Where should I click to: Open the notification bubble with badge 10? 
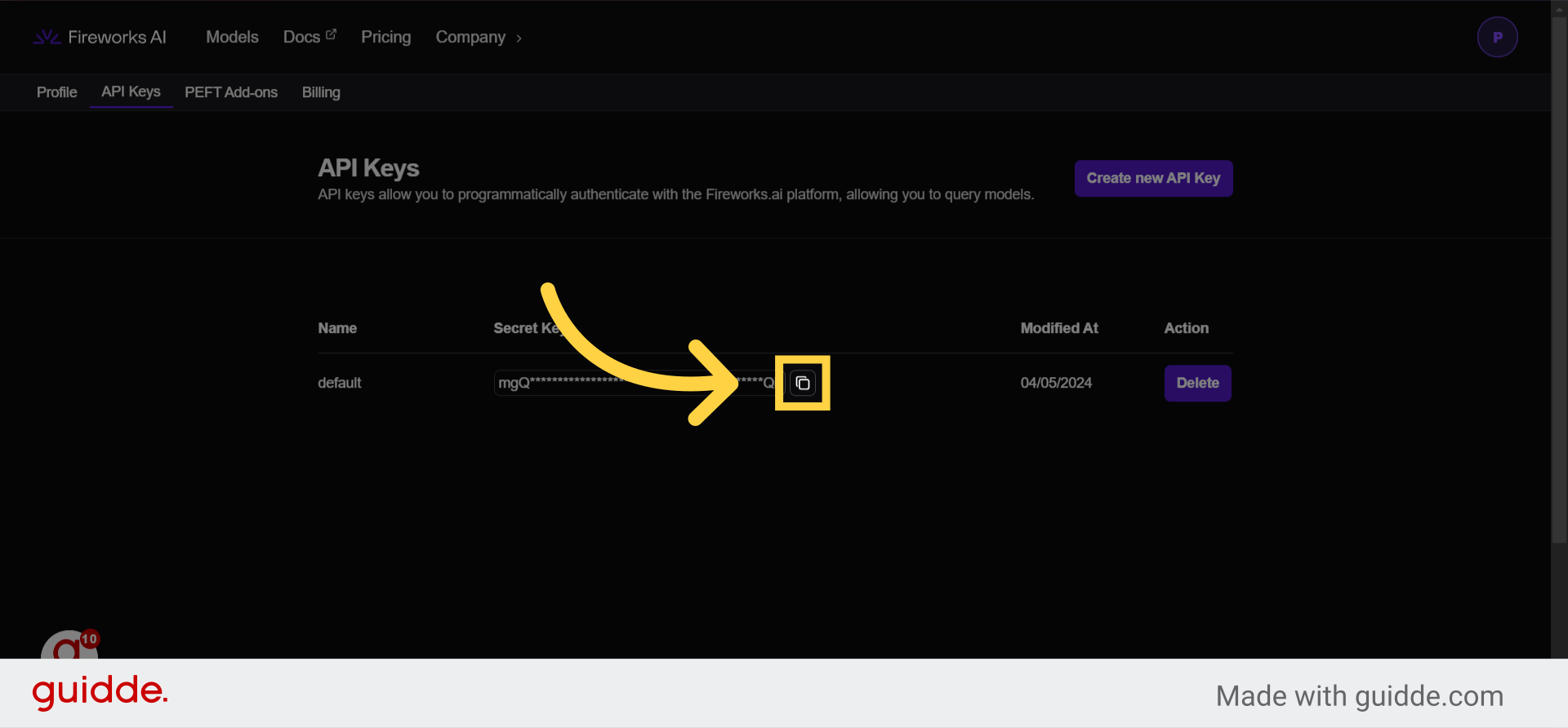70,645
